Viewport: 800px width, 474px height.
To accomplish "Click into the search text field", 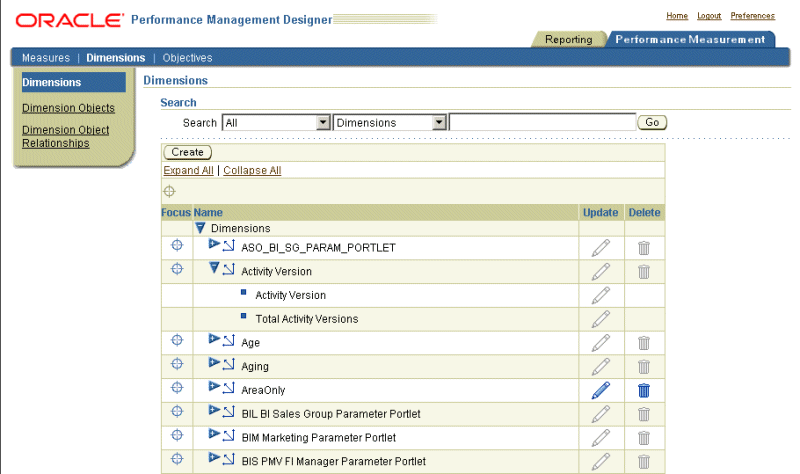I will [x=542, y=122].
